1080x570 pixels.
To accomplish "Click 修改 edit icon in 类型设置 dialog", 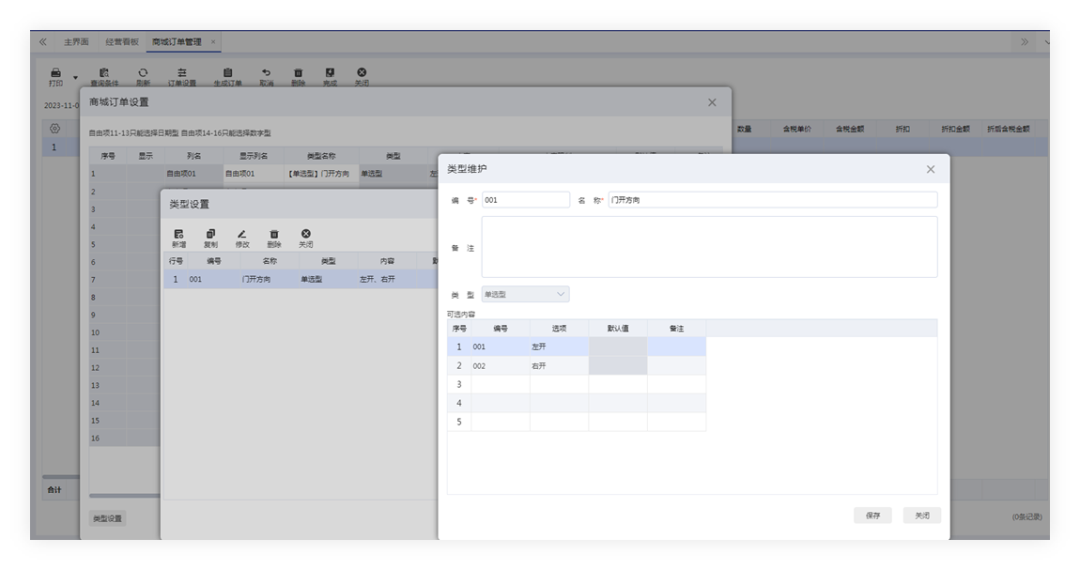I will click(x=242, y=234).
